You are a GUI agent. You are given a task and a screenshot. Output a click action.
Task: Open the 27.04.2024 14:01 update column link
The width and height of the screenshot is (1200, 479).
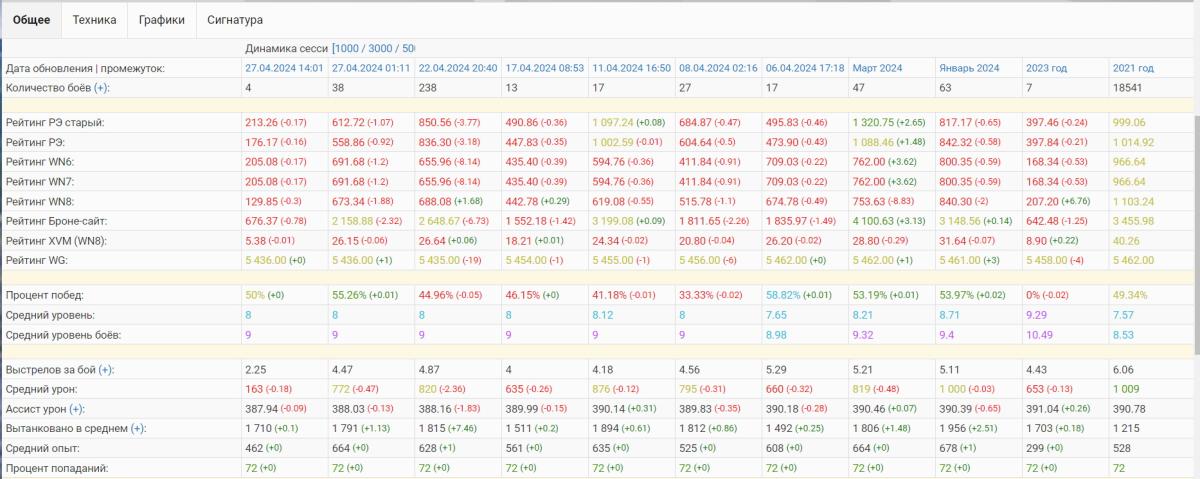[x=285, y=68]
